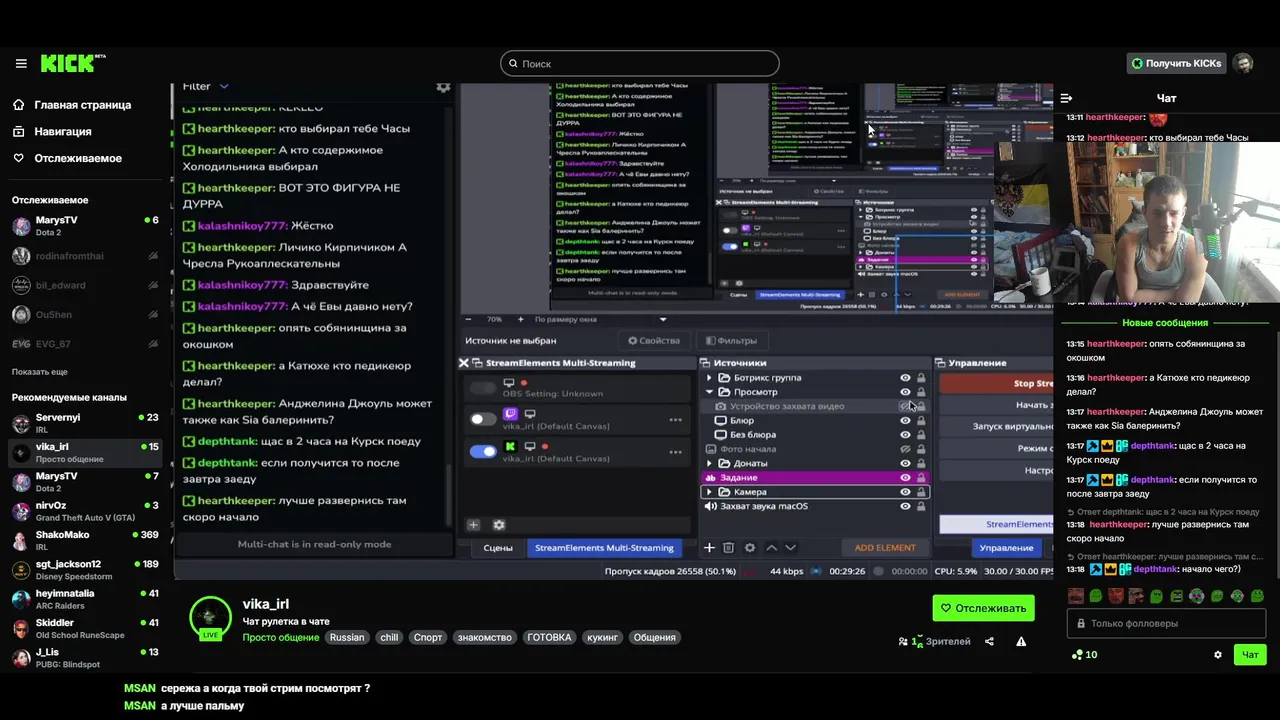Screen dimensions: 1280x720
Task: Open the ShakoMako recommended channel
Action: [x=87, y=541]
